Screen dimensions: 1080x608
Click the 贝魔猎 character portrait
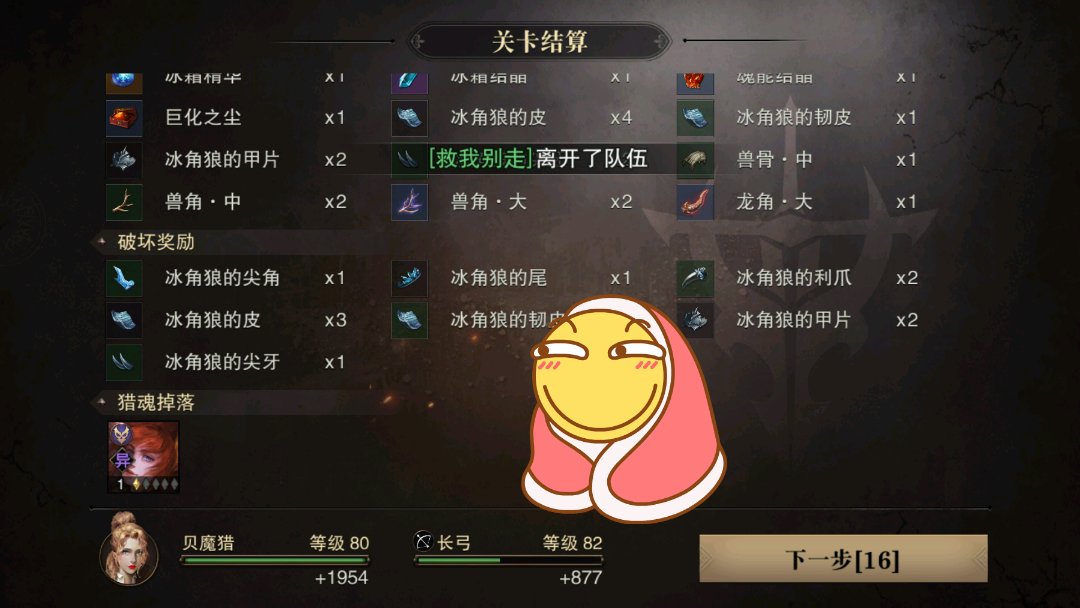129,549
